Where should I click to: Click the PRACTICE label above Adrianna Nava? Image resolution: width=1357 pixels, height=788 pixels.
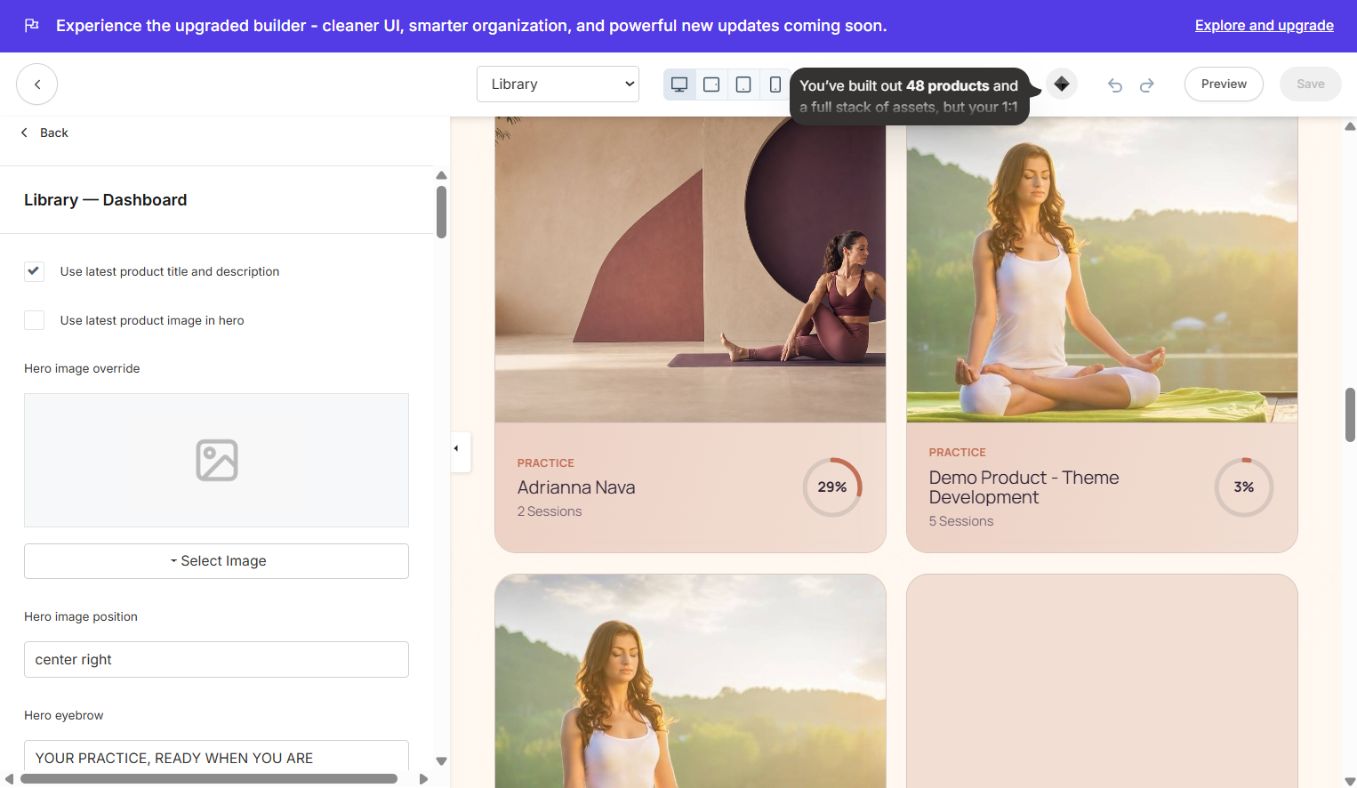point(546,463)
